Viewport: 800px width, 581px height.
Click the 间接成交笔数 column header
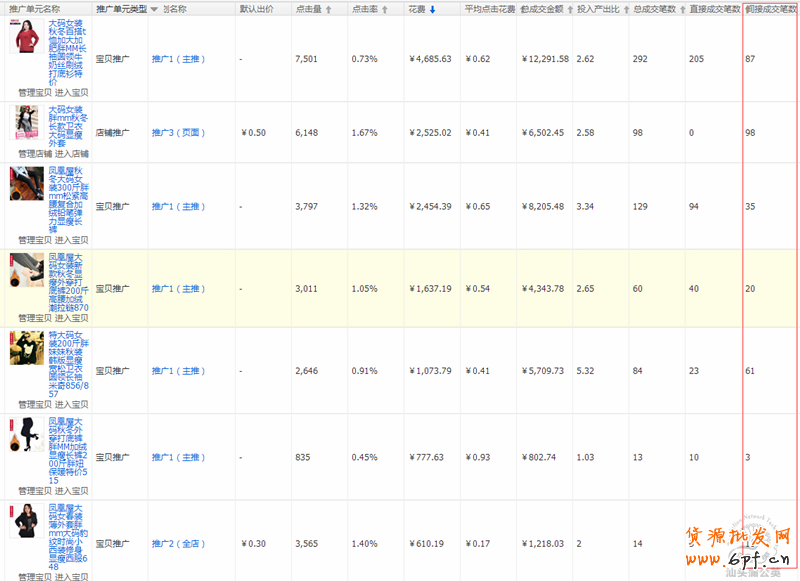tap(770, 9)
